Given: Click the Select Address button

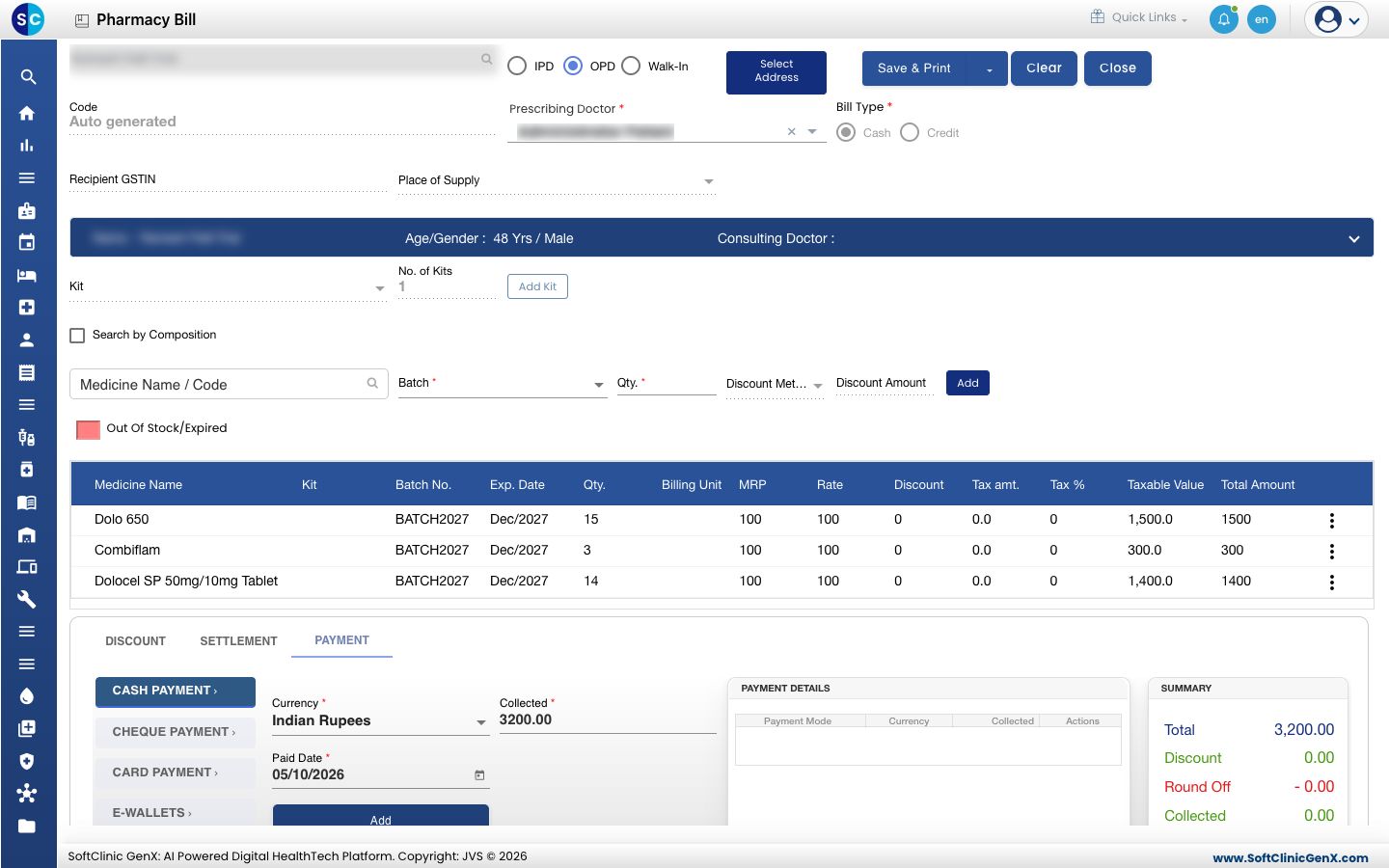Looking at the screenshot, I should coord(776,72).
